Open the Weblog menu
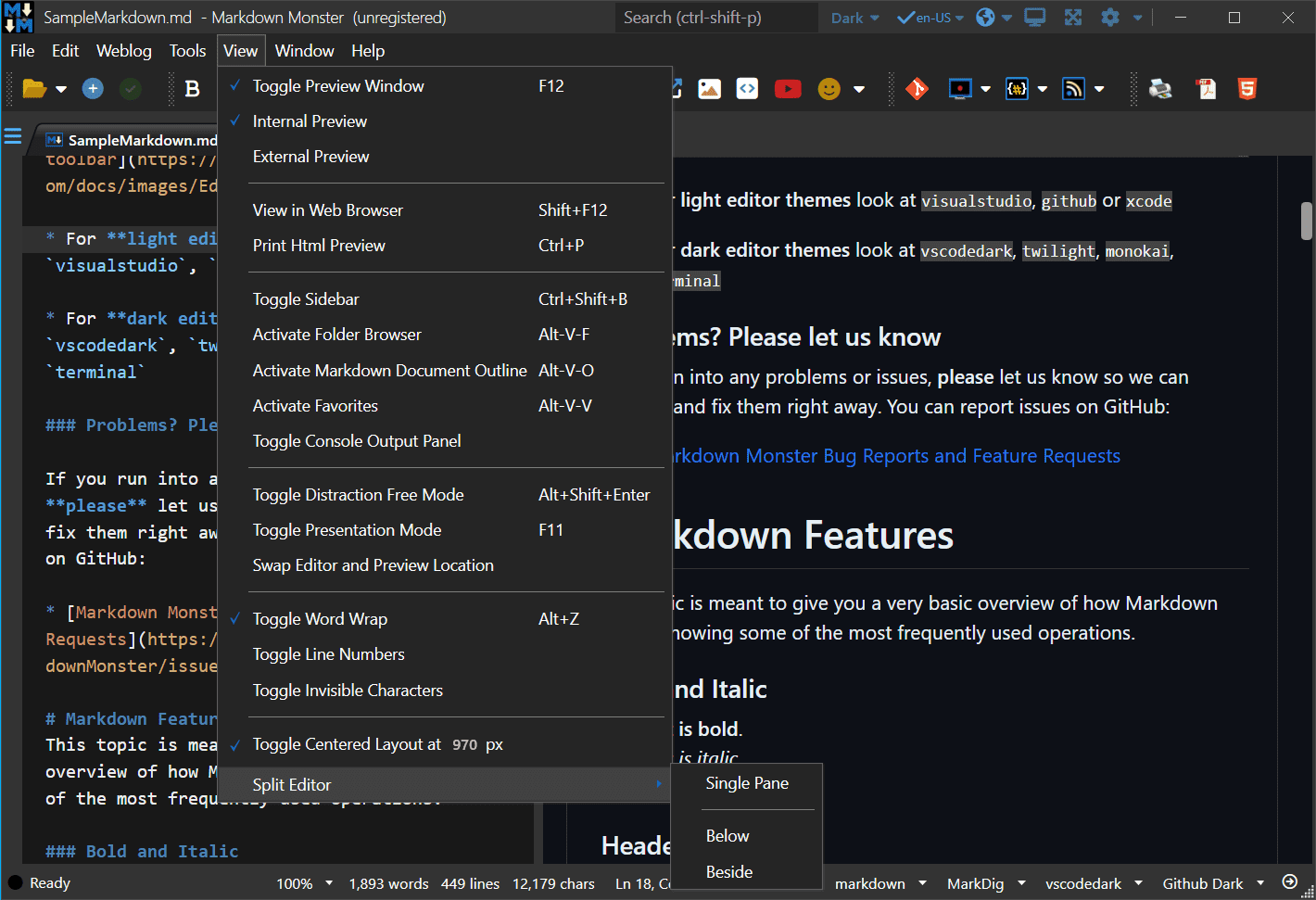The width and height of the screenshot is (1316, 900). (x=123, y=51)
